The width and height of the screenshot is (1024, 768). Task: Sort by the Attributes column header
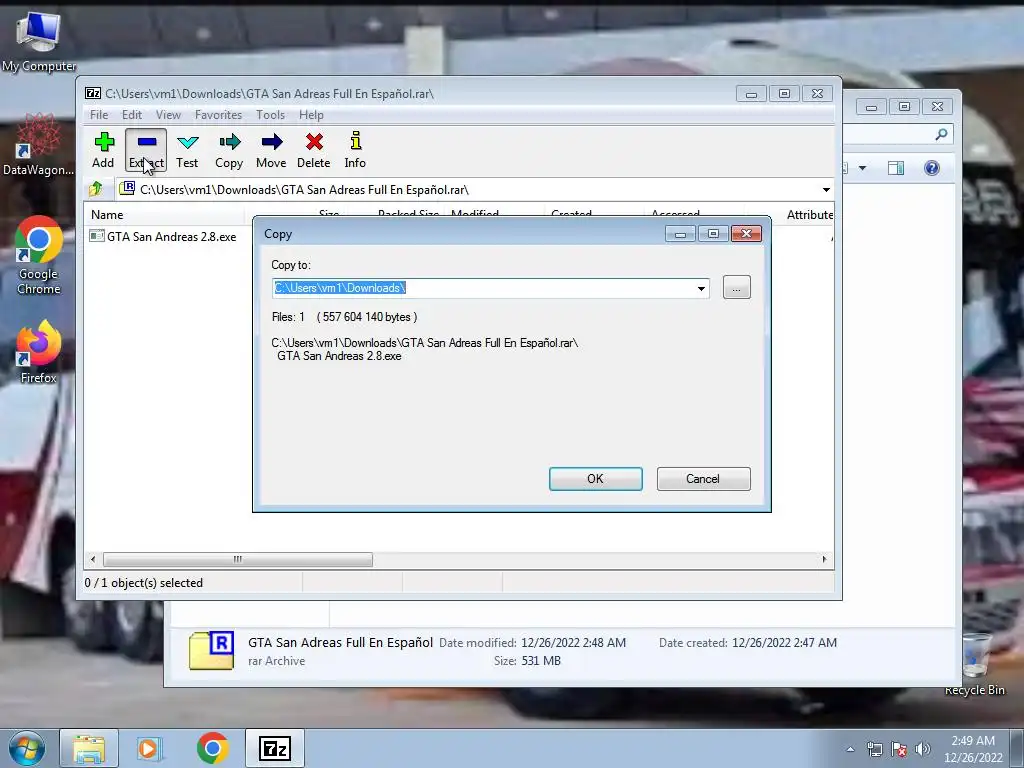pyautogui.click(x=808, y=215)
